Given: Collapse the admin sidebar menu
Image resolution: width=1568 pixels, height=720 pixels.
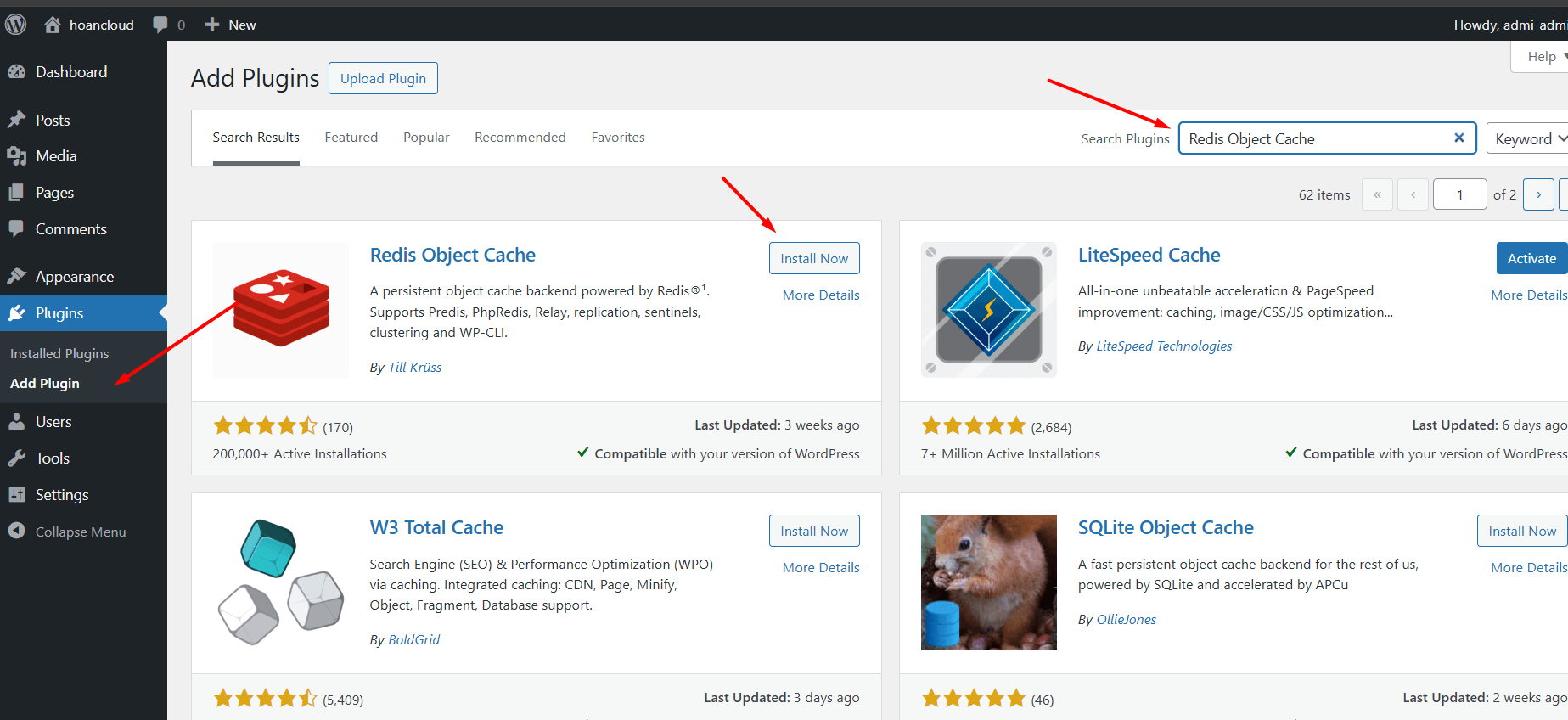Looking at the screenshot, I should tap(80, 532).
